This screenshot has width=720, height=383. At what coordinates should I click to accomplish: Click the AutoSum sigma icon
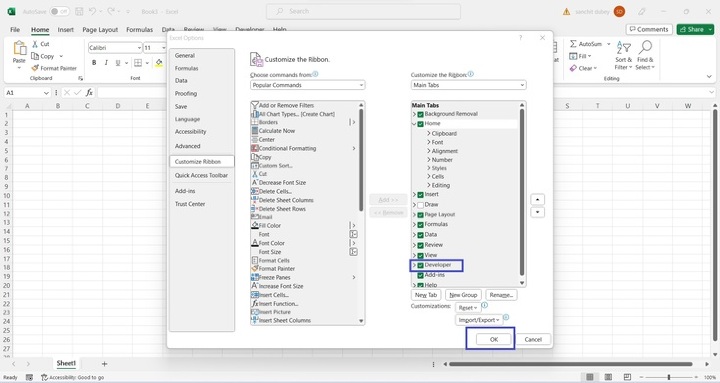point(573,44)
